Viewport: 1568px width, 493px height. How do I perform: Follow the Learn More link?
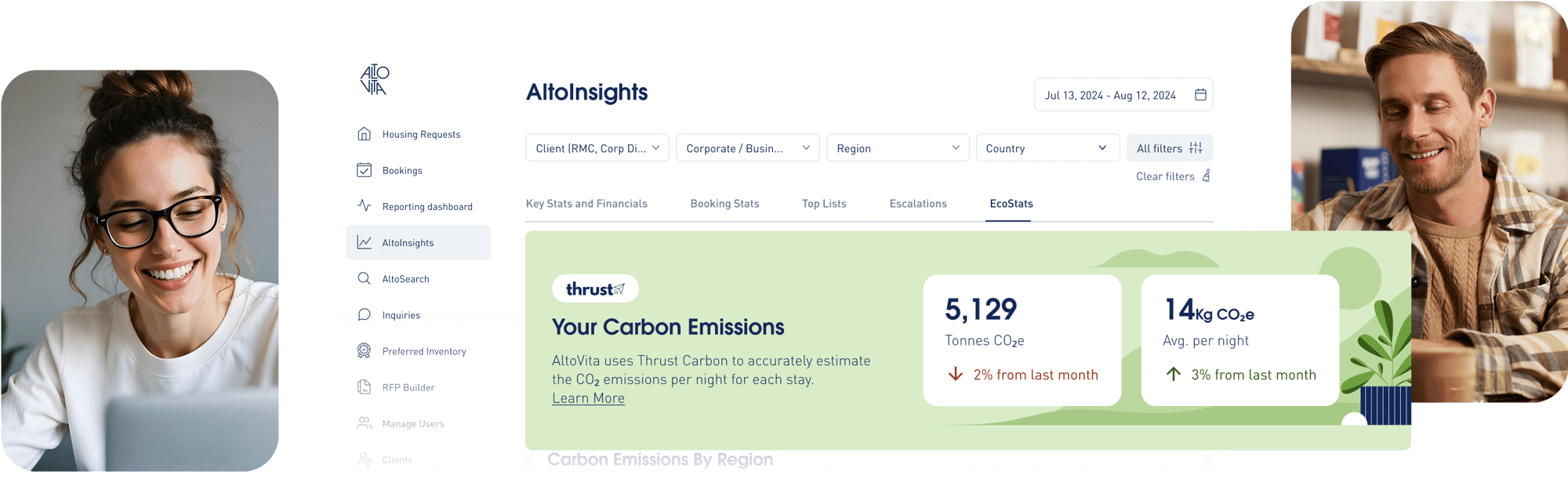click(588, 398)
